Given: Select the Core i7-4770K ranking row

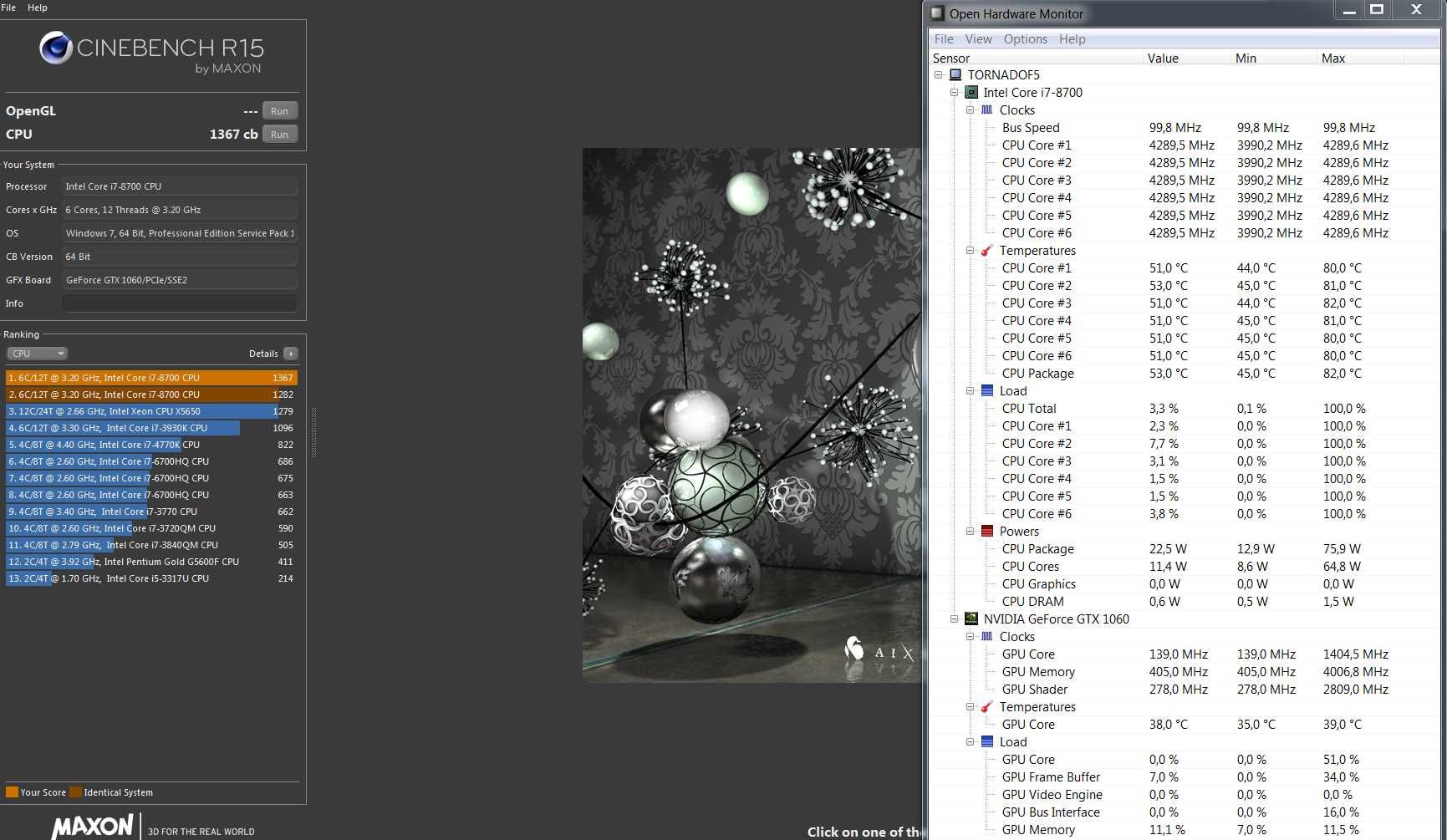Looking at the screenshot, I should [151, 445].
